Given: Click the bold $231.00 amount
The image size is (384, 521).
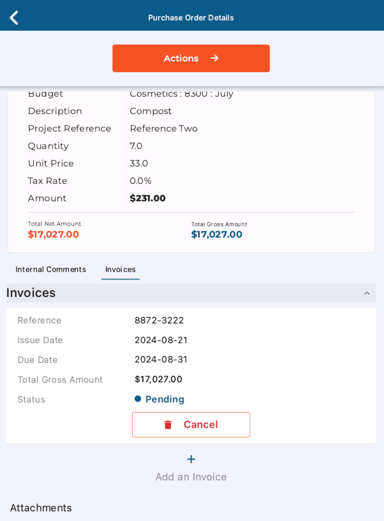Looking at the screenshot, I should 147,198.
